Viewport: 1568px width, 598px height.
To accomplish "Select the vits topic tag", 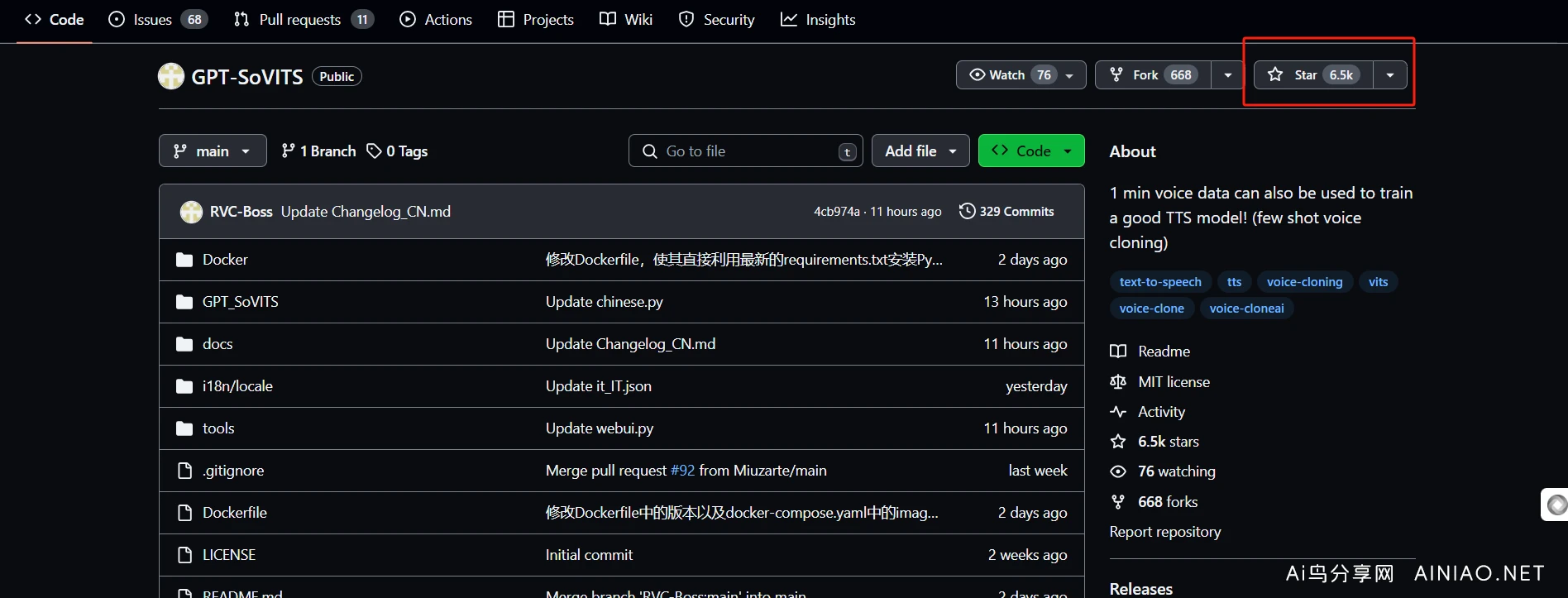I will (x=1378, y=282).
